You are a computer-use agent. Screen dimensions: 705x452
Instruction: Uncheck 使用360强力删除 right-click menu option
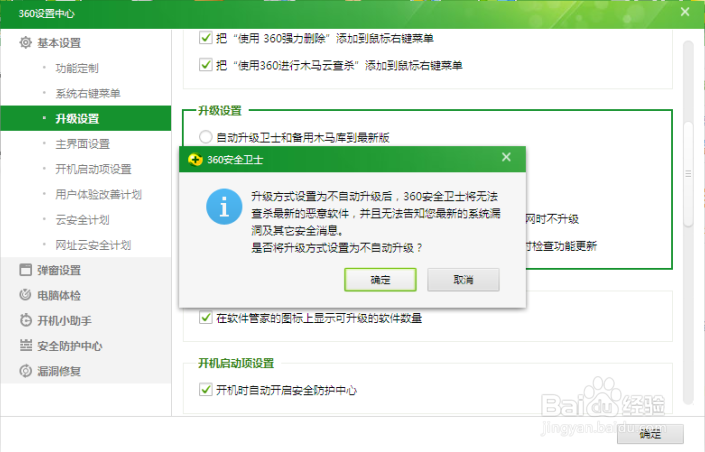(205, 38)
